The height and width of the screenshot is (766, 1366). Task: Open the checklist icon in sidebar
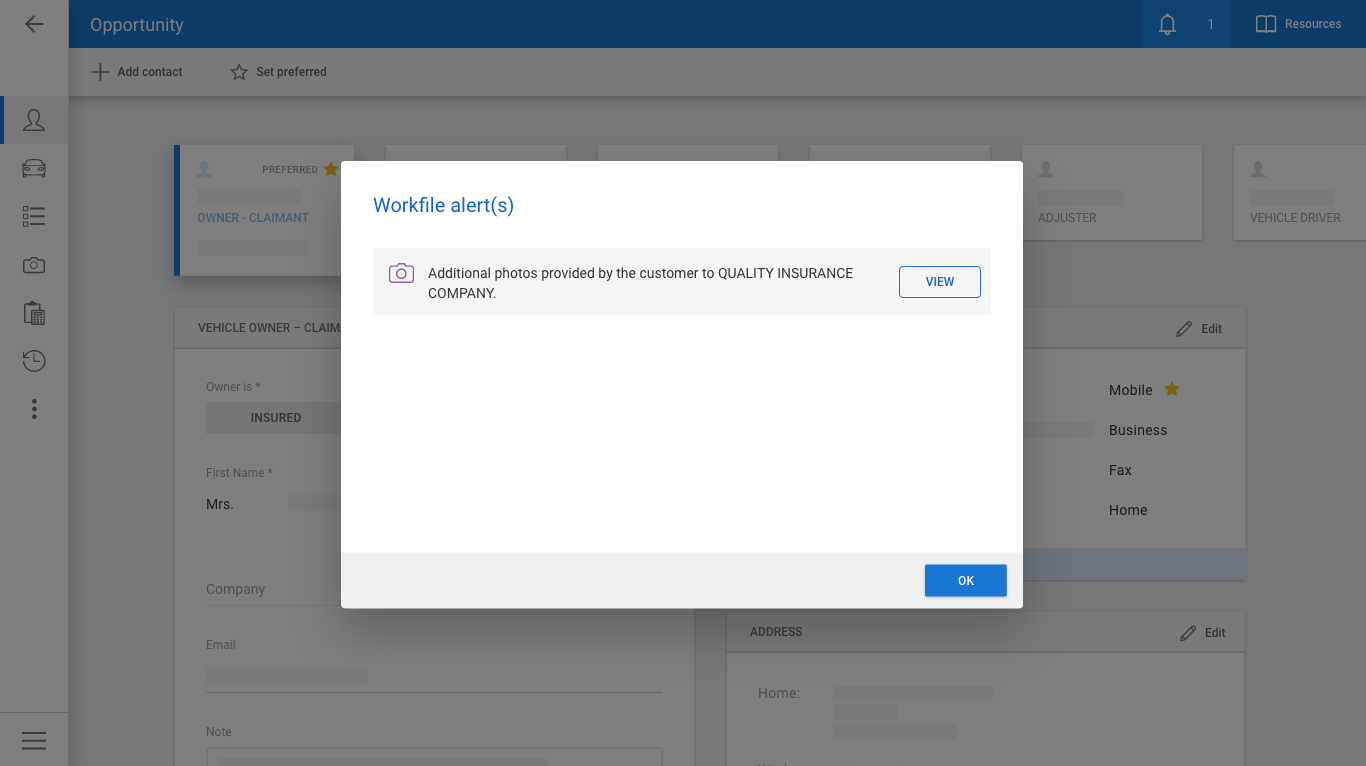coord(34,217)
